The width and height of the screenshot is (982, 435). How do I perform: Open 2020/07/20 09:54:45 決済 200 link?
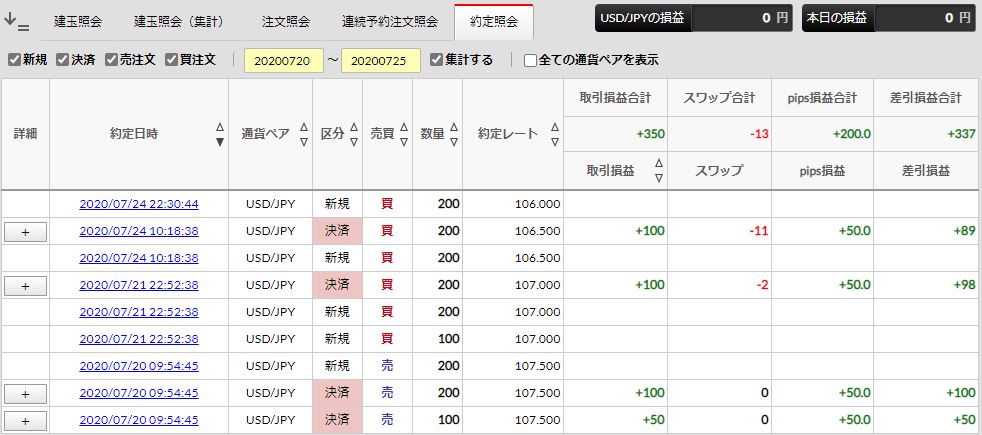click(x=139, y=393)
